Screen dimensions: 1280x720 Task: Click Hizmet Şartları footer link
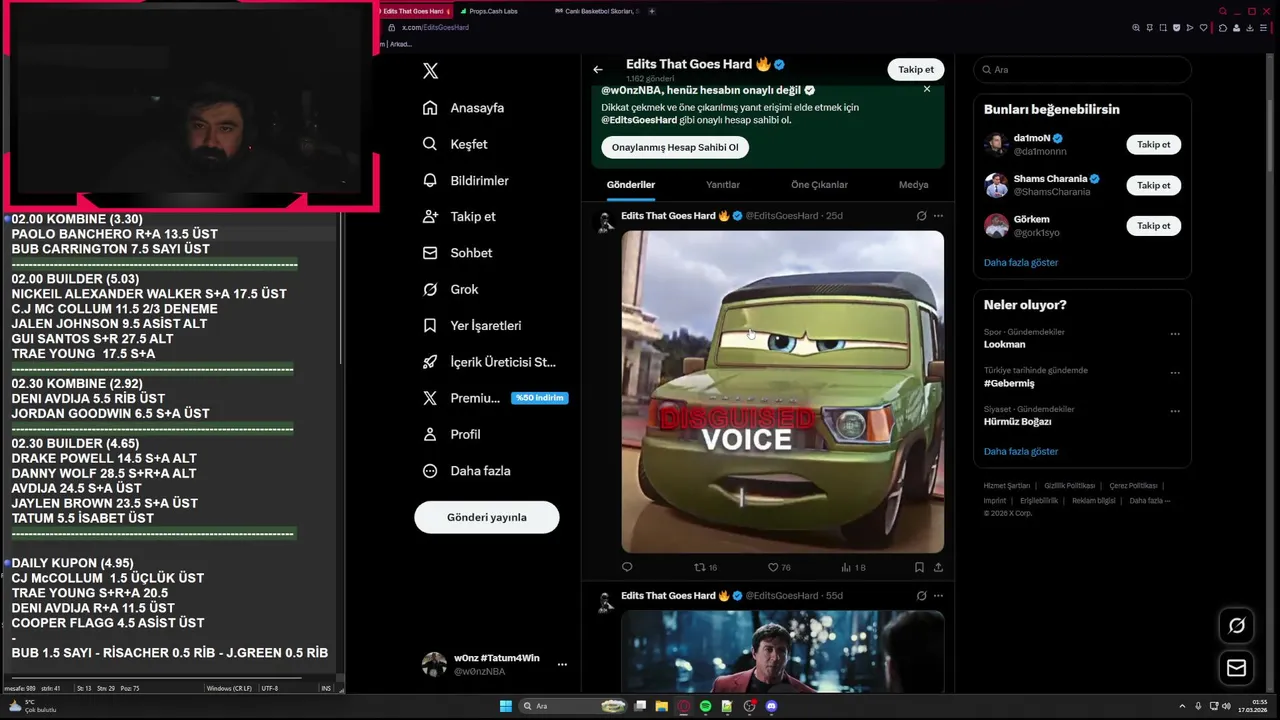(x=1005, y=486)
